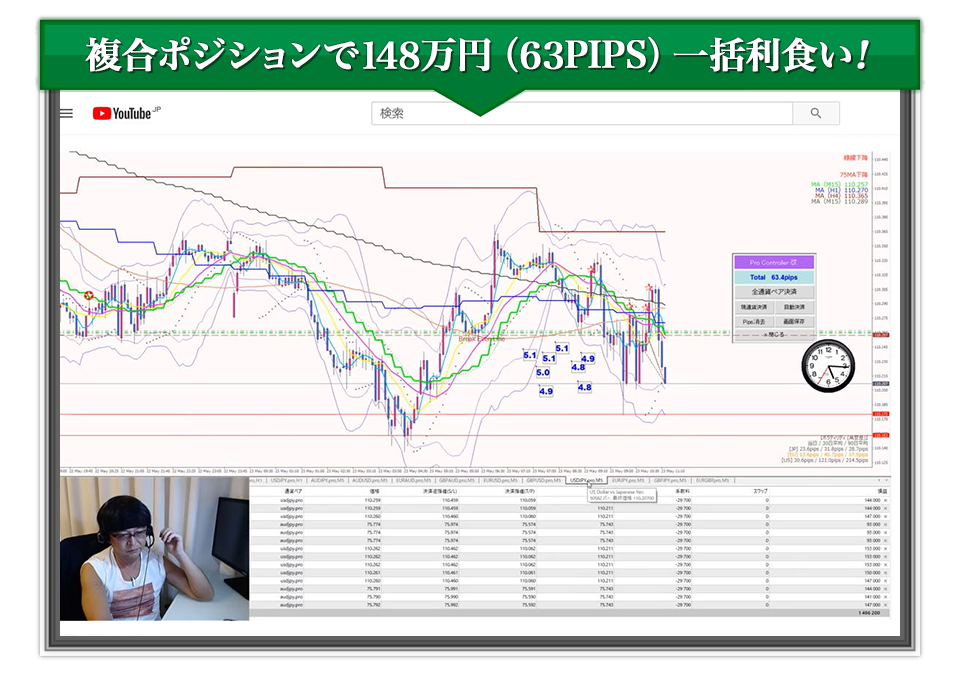Screen dimensions: 960x675
Task: Switch to the GBPAUD.pro,M5 chart tab
Action: pyautogui.click(x=456, y=480)
